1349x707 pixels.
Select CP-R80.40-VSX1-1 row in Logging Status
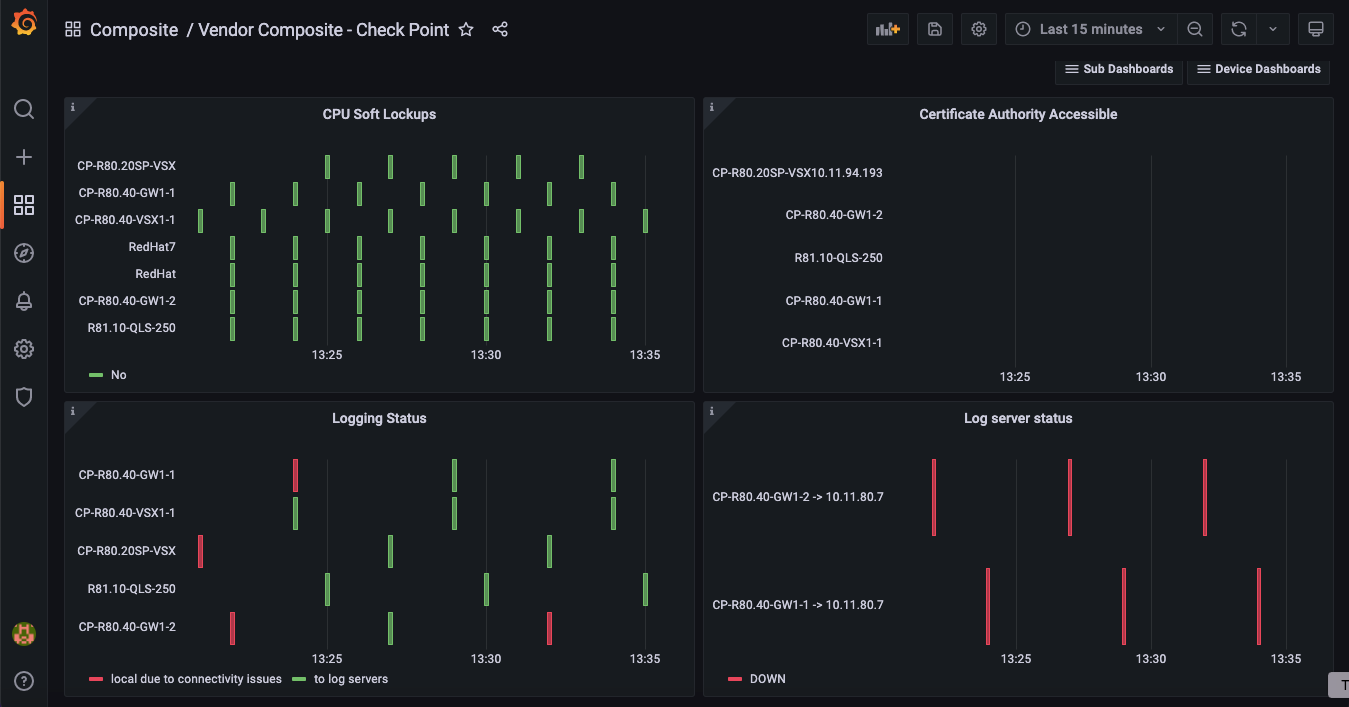point(125,513)
